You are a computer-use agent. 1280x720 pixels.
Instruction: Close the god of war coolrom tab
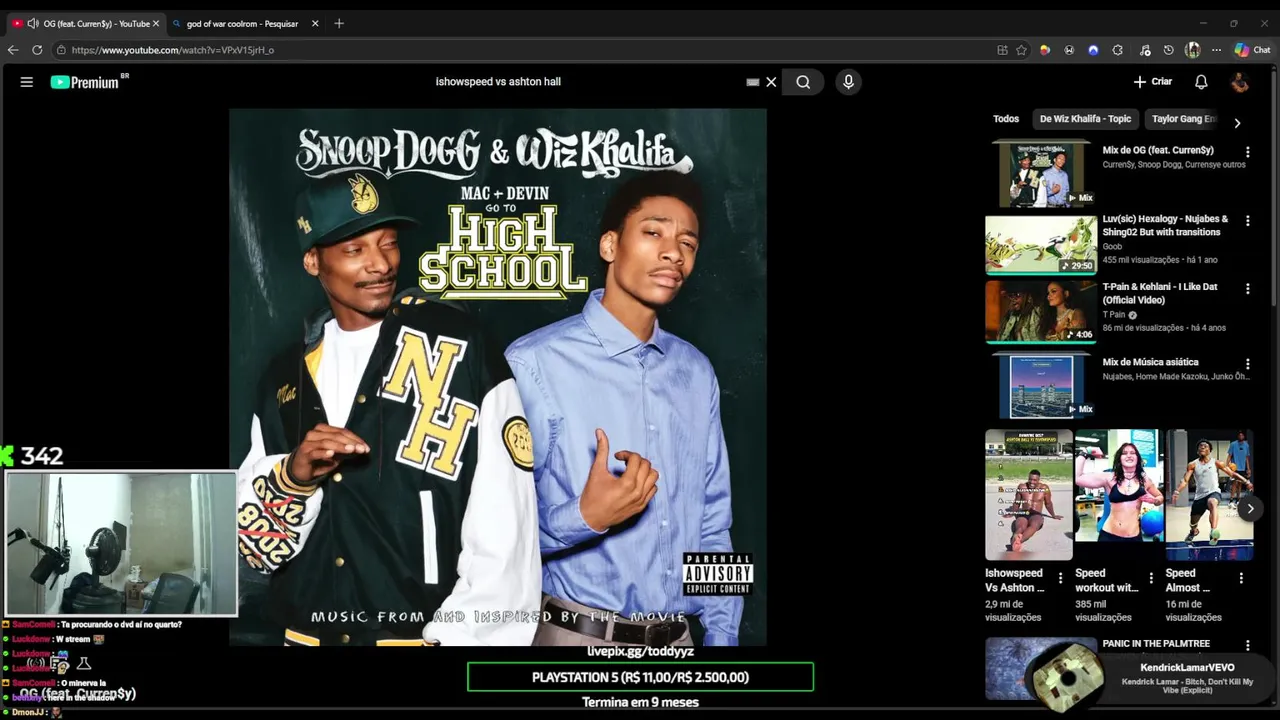pyautogui.click(x=315, y=23)
